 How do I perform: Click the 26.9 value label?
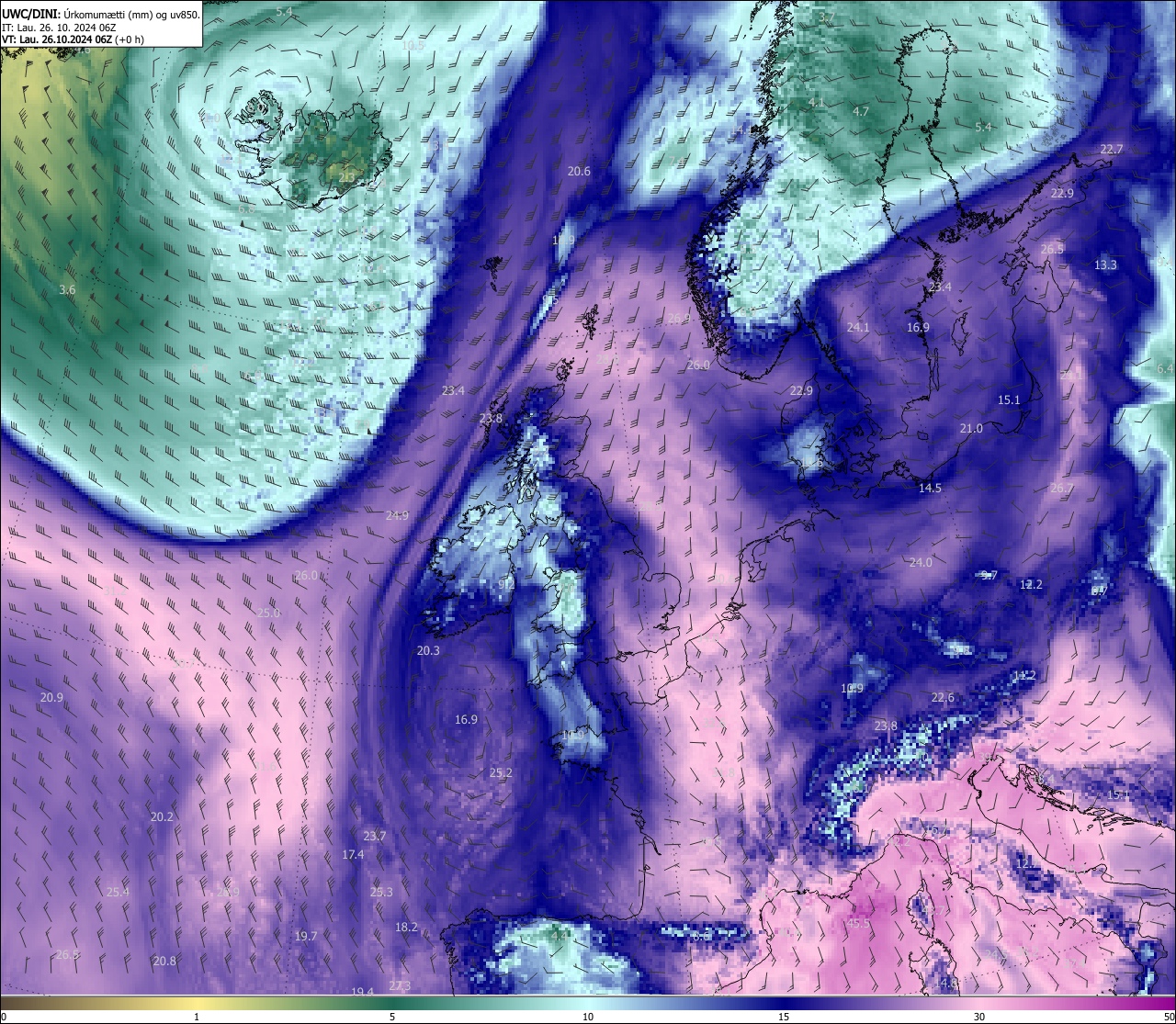point(679,319)
